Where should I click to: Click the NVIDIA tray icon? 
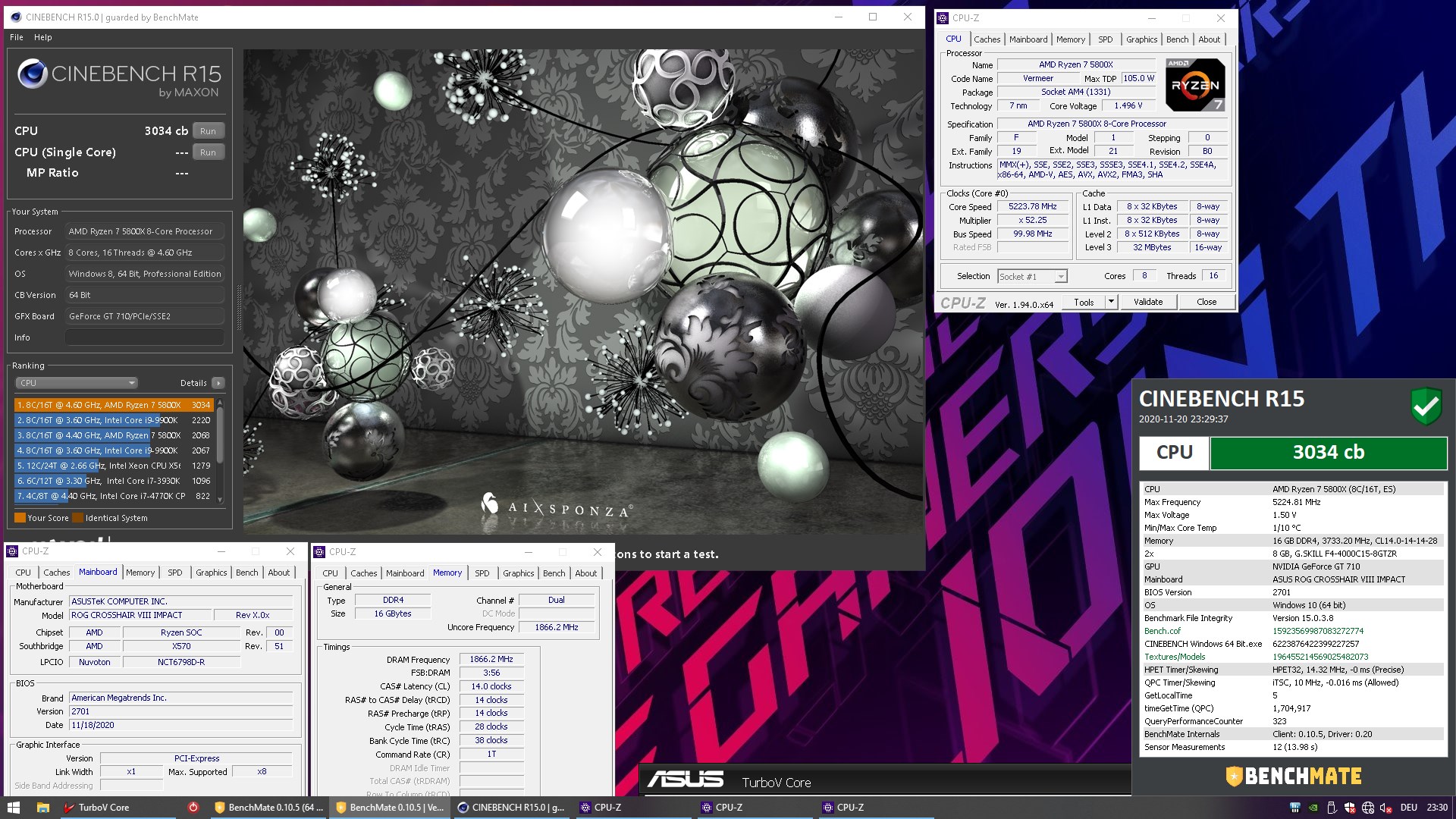coord(1313,808)
